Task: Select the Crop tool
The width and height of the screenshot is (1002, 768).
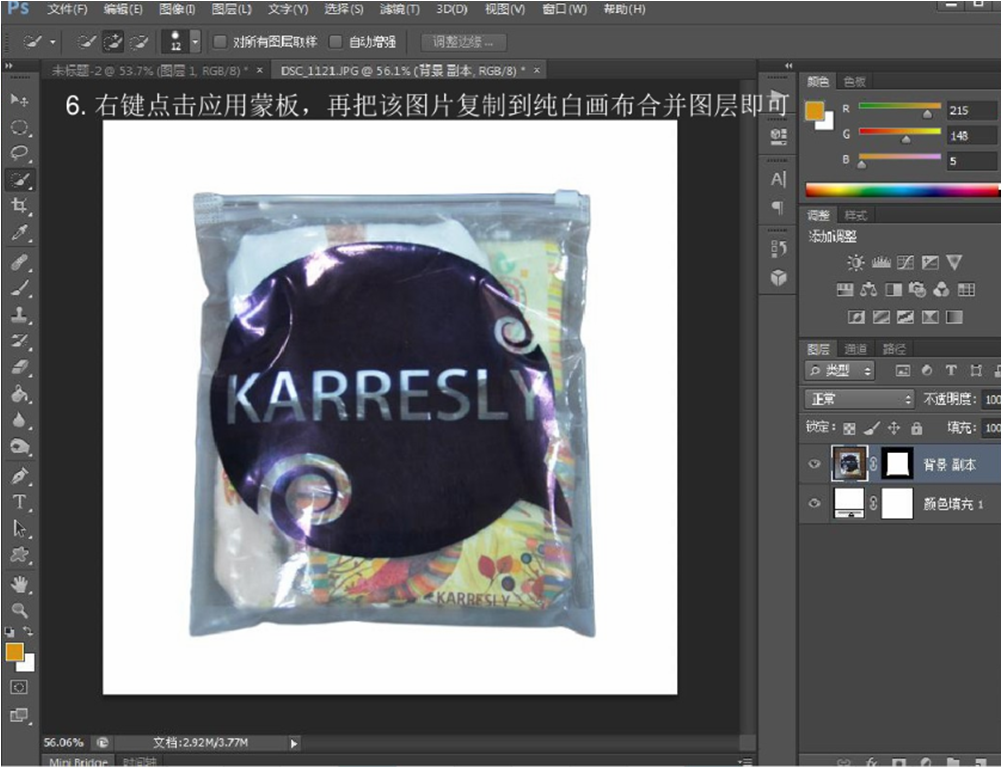Action: pyautogui.click(x=19, y=206)
